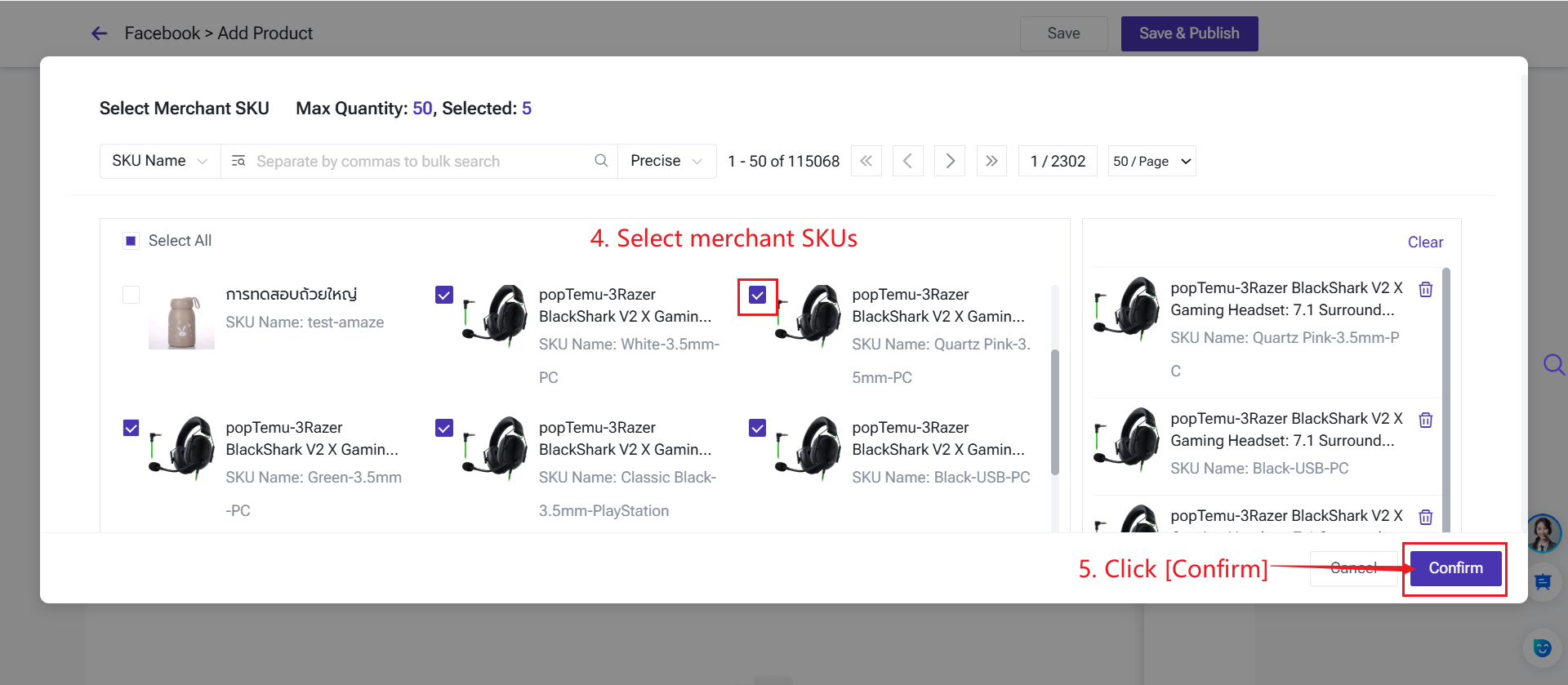Screen dimensions: 1568x685
Task: Click the SKU bulk search input field
Action: click(x=419, y=161)
